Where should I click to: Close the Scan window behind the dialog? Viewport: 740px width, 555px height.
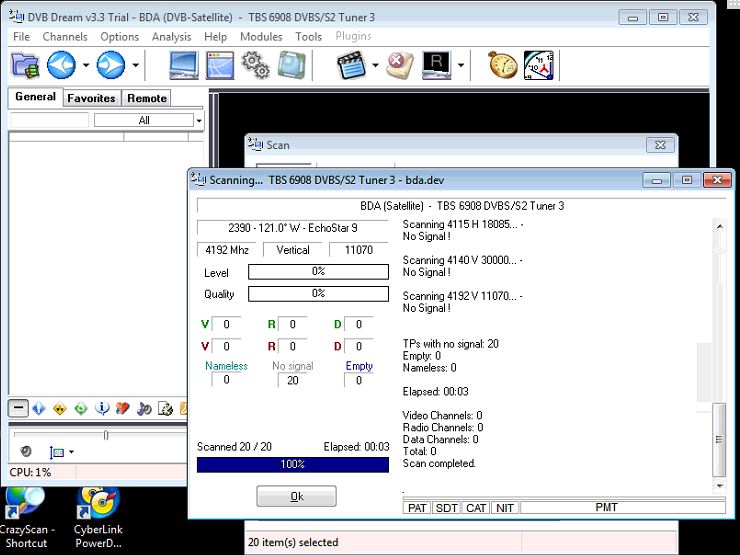[660, 145]
